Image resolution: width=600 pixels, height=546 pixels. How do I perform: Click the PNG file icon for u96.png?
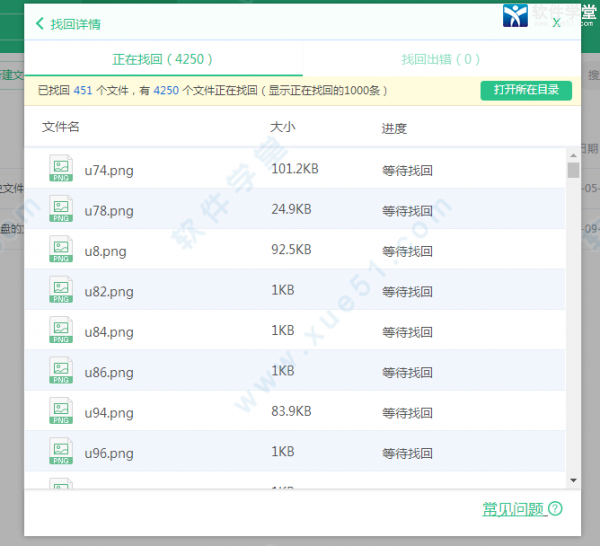[62, 451]
